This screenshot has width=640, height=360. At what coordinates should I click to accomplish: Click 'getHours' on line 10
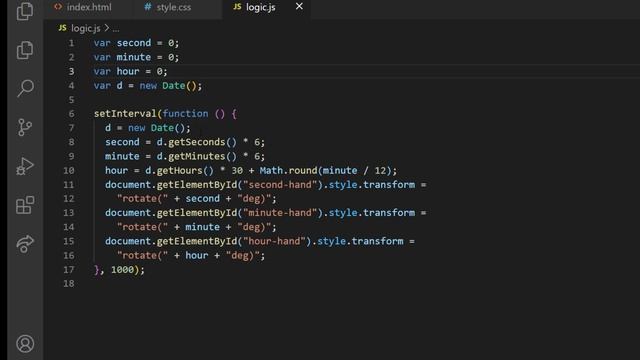pyautogui.click(x=179, y=170)
